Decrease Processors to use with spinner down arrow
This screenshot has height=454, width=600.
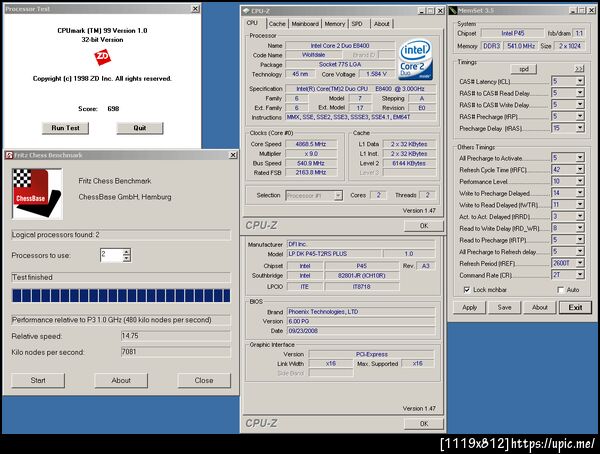pyautogui.click(x=127, y=259)
